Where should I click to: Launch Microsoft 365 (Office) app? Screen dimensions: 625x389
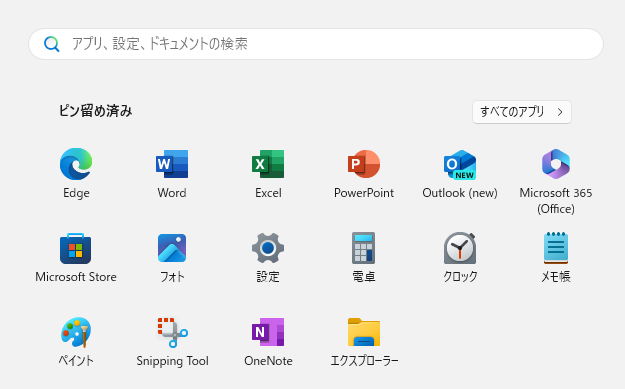[556, 164]
